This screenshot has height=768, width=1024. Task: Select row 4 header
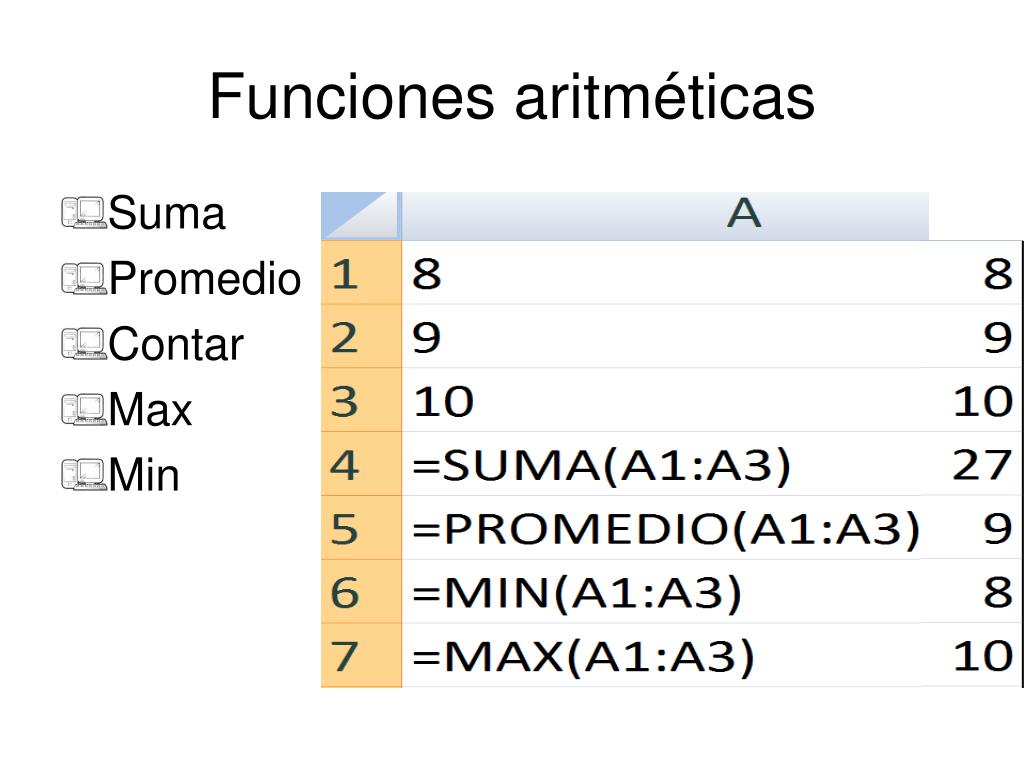click(x=361, y=464)
